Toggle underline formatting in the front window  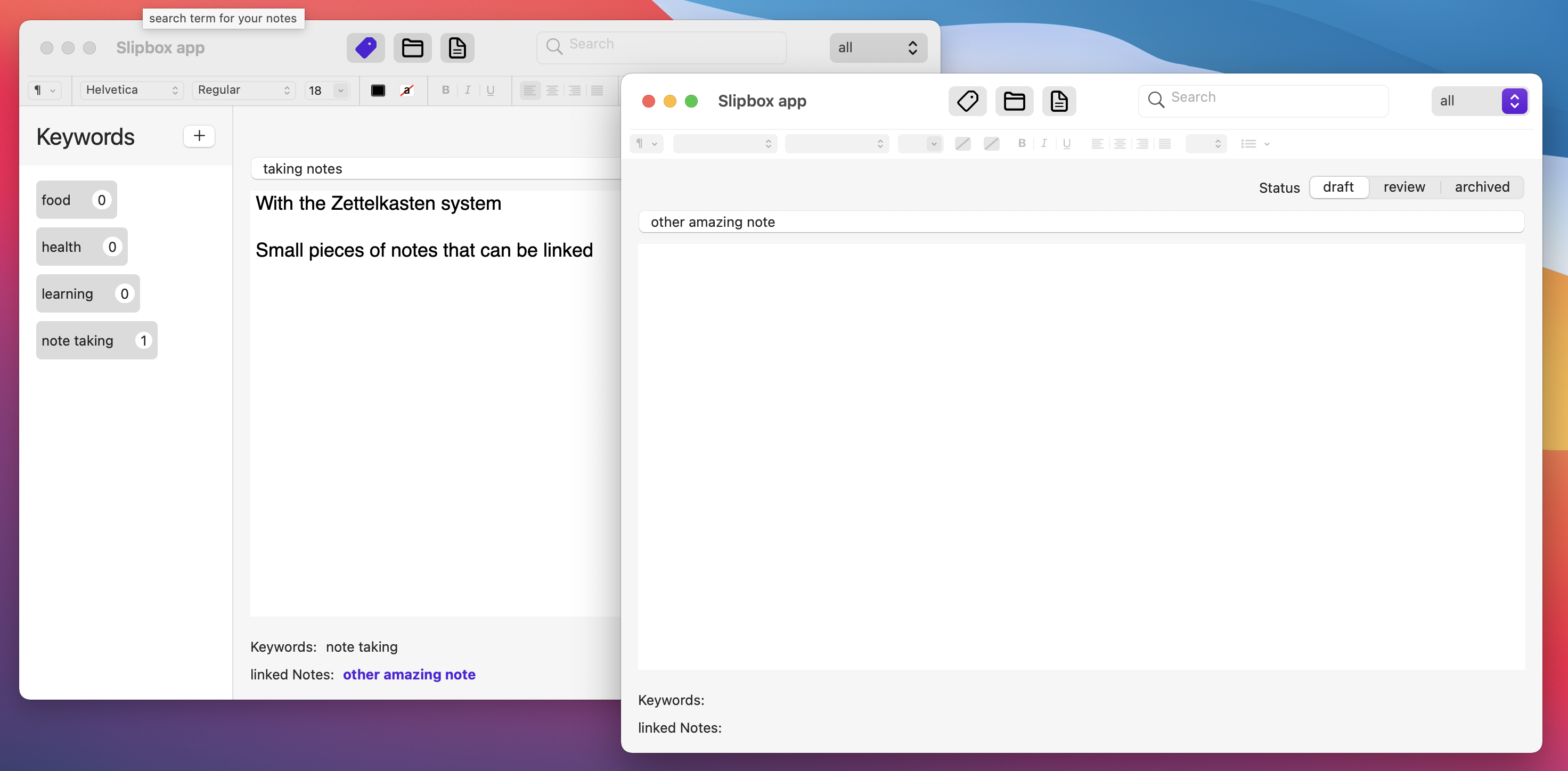1066,144
